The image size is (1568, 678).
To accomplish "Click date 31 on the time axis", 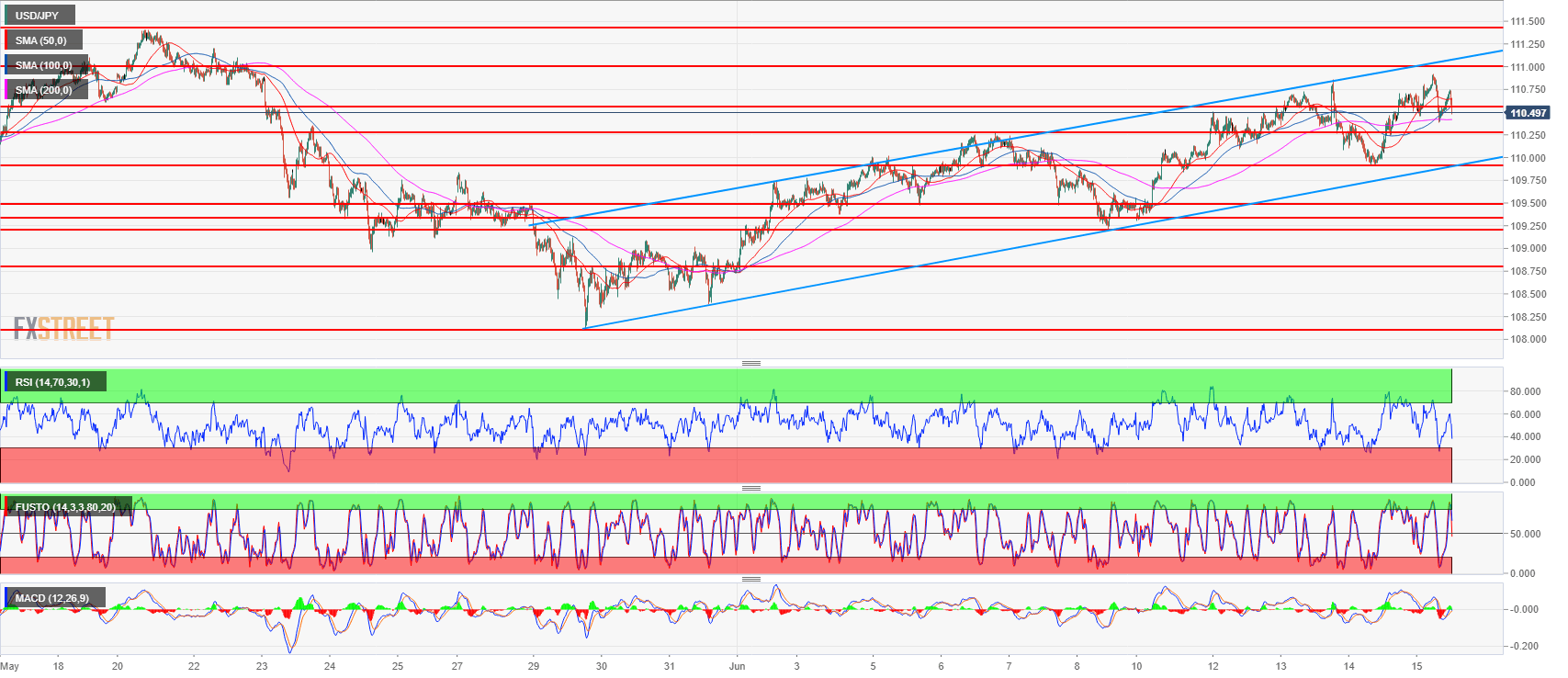I will [670, 666].
